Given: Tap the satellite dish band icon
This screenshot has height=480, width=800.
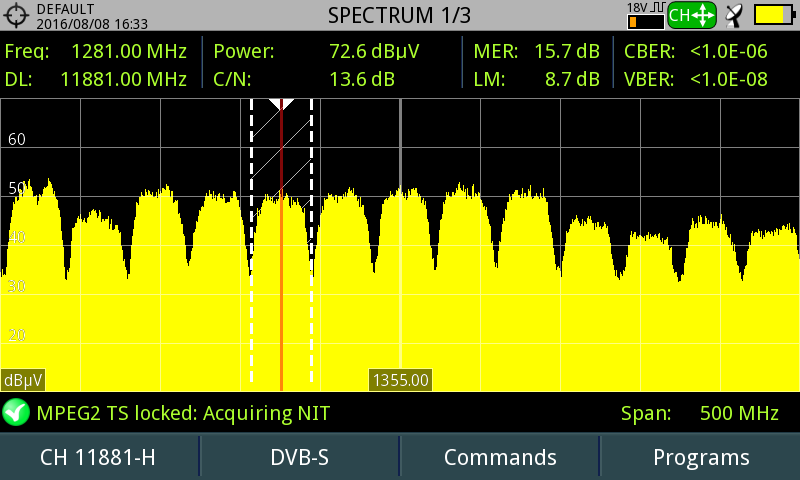Looking at the screenshot, I should [x=734, y=16].
